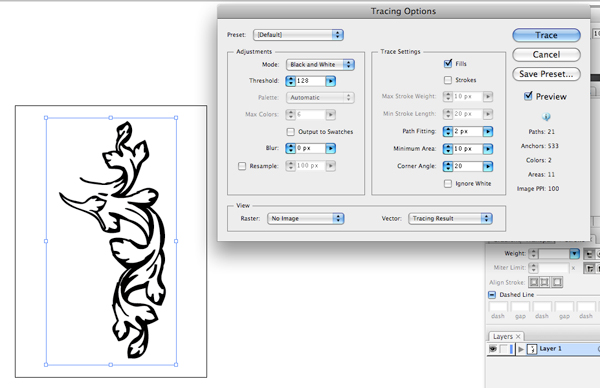The image size is (600, 388).
Task: Click the Trace button
Action: click(546, 35)
